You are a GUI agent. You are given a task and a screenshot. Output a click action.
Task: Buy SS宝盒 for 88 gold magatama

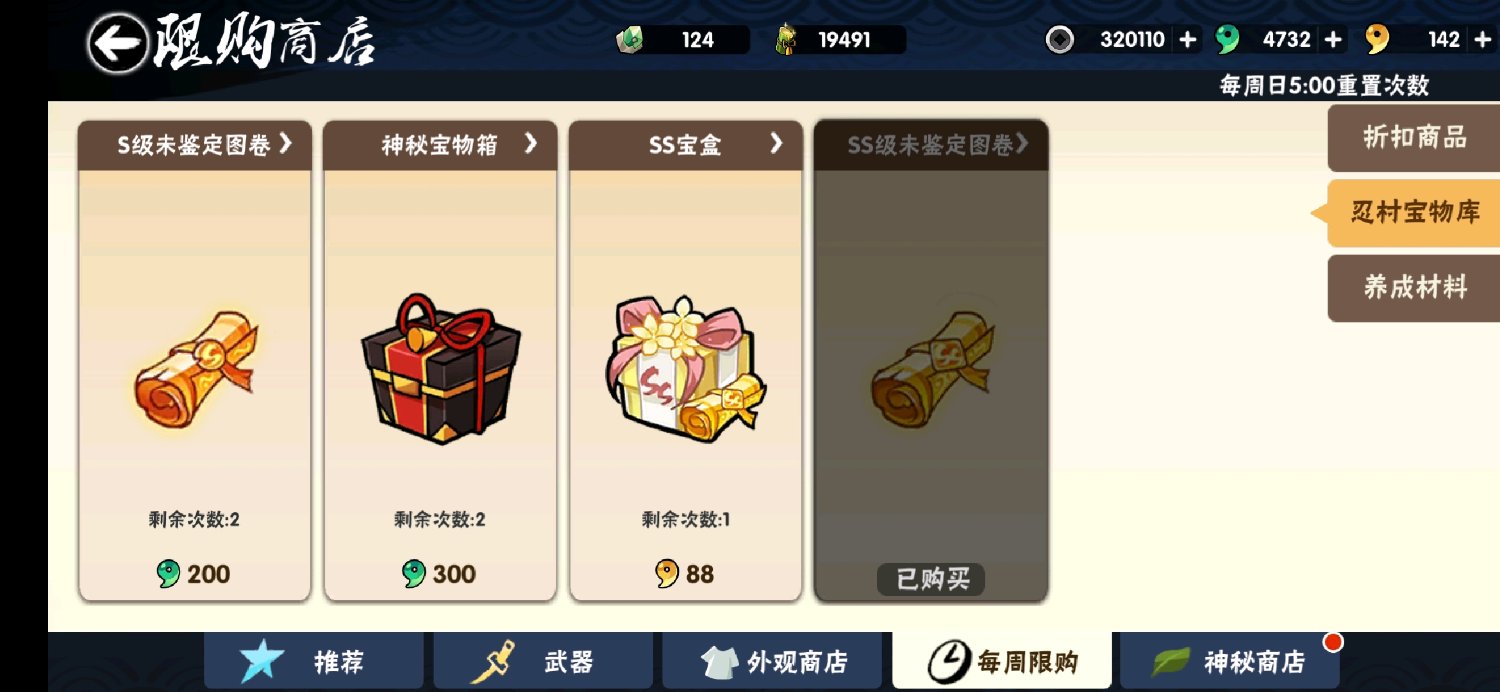click(x=685, y=574)
